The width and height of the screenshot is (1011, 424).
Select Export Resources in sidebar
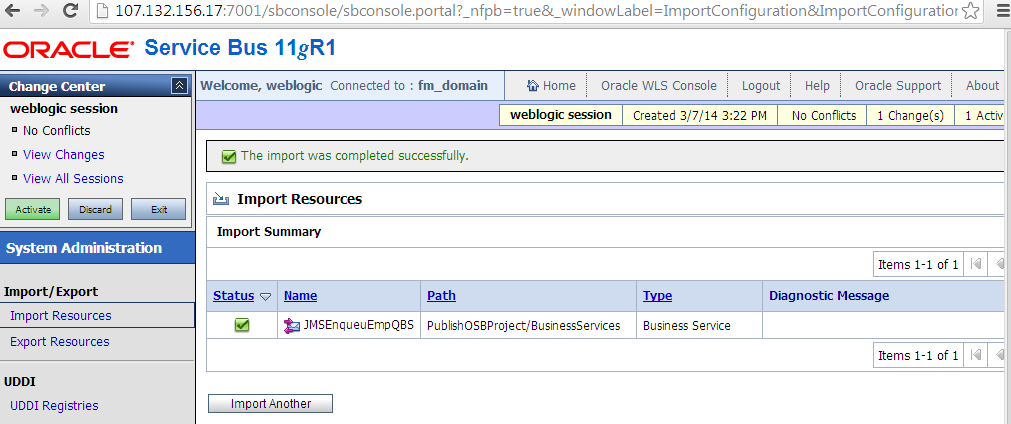pos(60,342)
